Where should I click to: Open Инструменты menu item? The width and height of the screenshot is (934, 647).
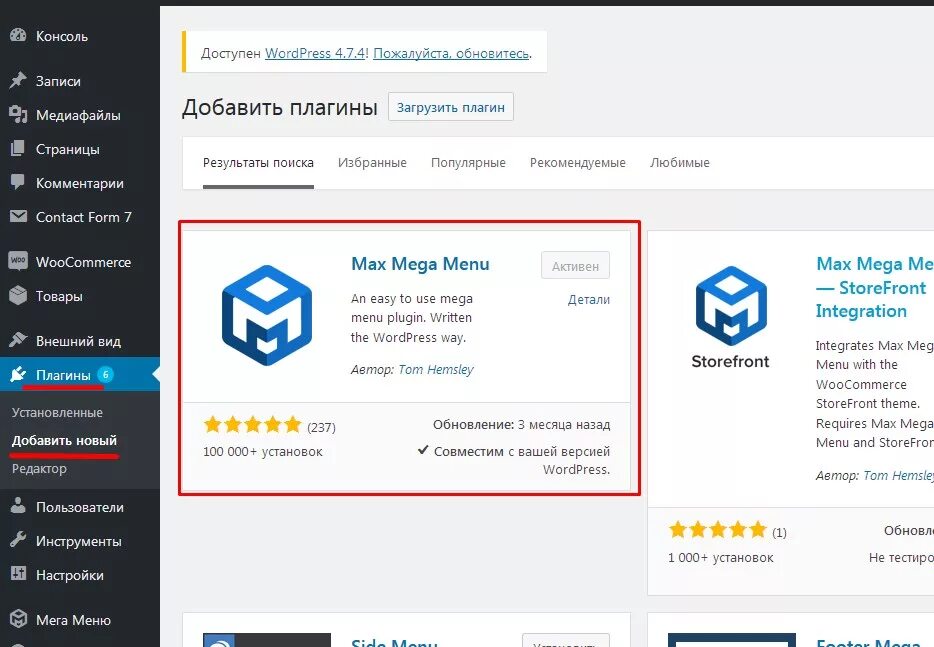pyautogui.click(x=79, y=541)
